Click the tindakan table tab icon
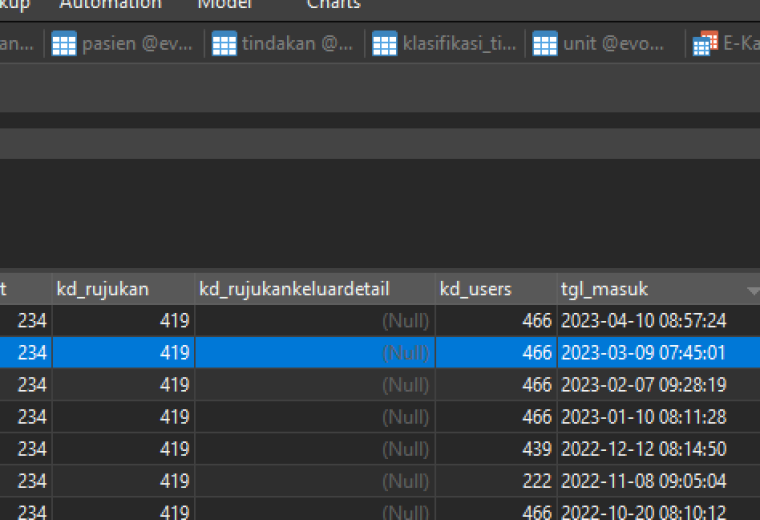Screen dimensions: 760x520 [224, 44]
